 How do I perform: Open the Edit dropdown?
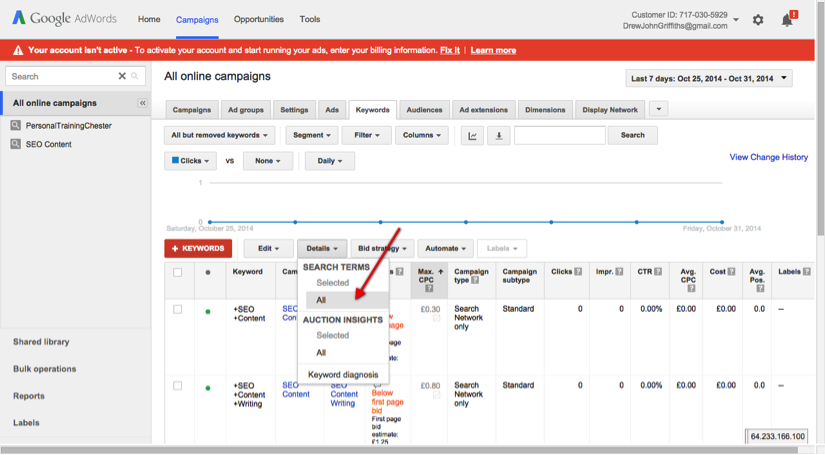(x=268, y=248)
